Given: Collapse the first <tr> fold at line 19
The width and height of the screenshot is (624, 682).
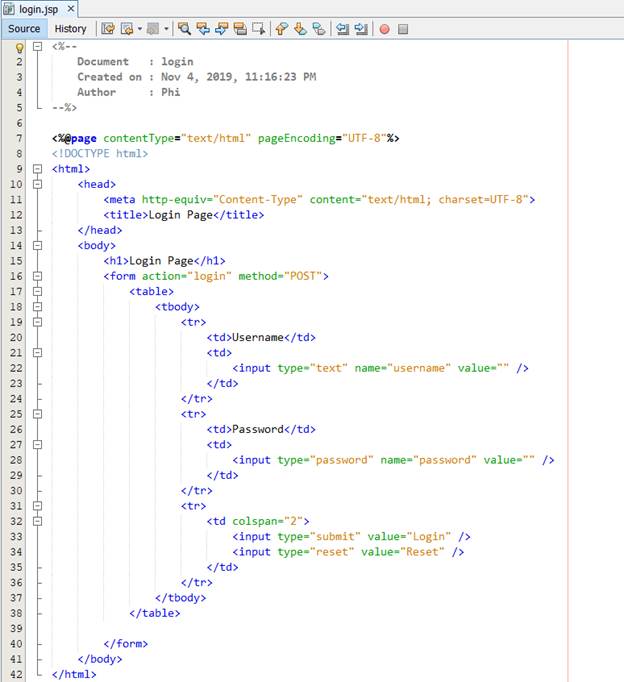Looking at the screenshot, I should [38, 322].
